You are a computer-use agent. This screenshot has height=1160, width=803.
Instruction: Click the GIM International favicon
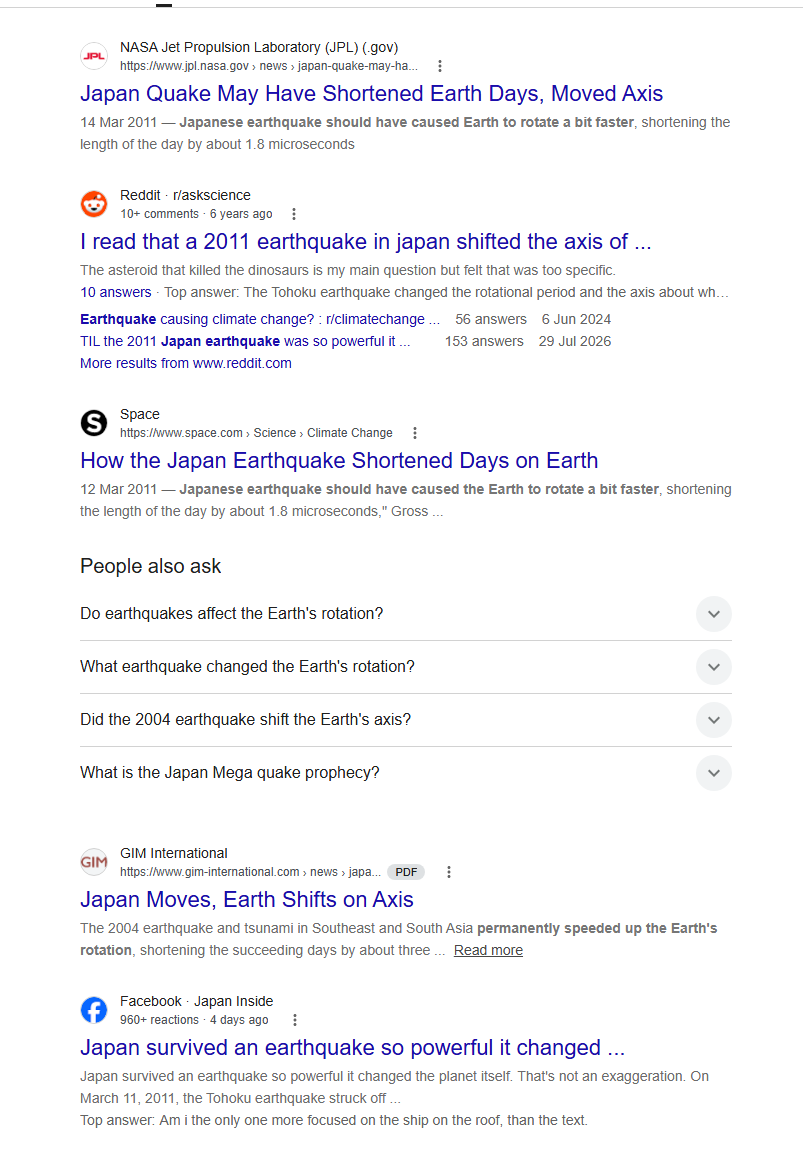click(x=94, y=862)
